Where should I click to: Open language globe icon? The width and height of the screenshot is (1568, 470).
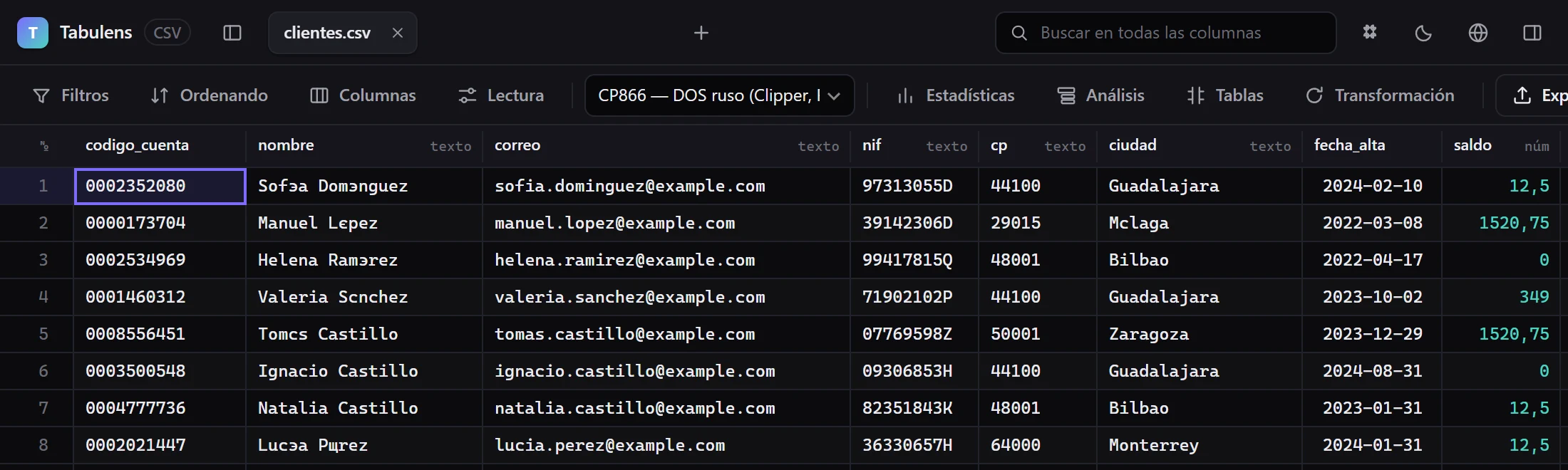coord(1478,33)
